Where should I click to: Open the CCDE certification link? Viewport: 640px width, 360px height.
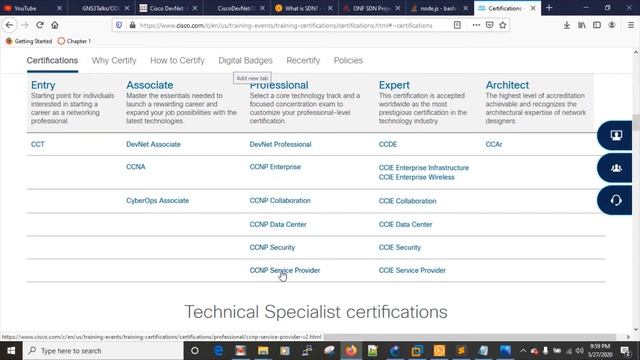pyautogui.click(x=388, y=144)
